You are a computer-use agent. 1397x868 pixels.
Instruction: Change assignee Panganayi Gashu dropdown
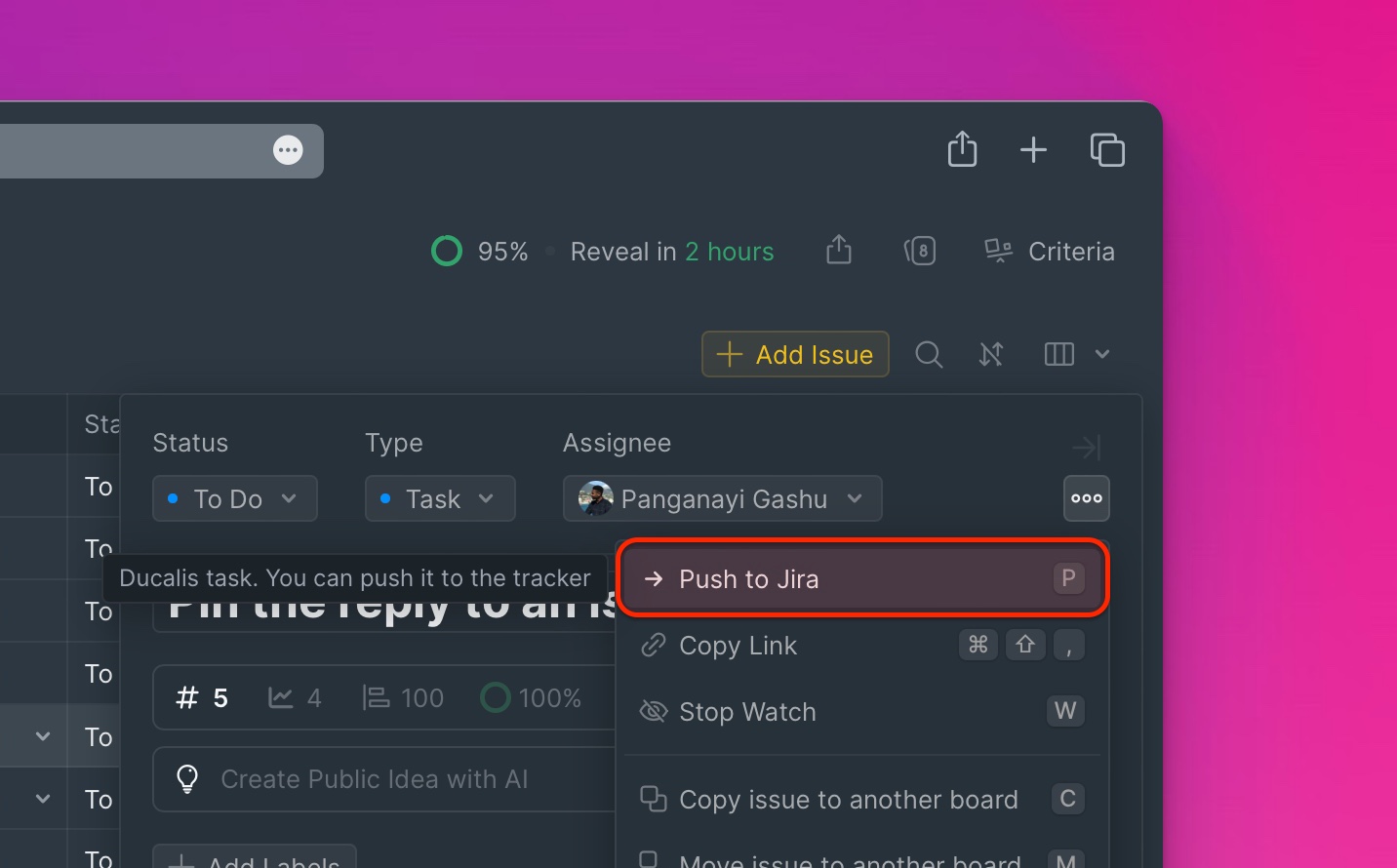[722, 498]
